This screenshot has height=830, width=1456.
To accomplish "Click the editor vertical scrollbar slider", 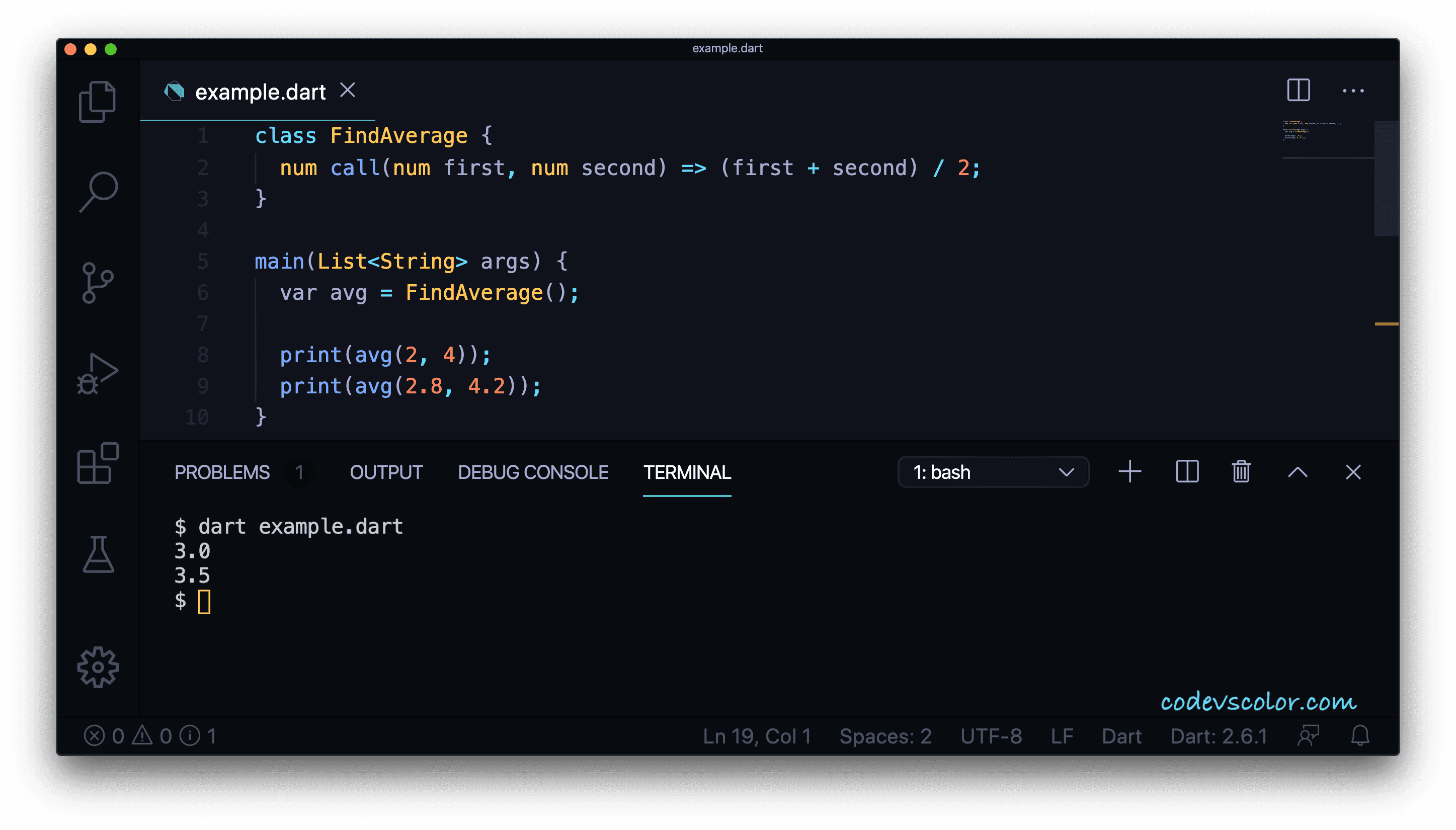I will click(1386, 178).
